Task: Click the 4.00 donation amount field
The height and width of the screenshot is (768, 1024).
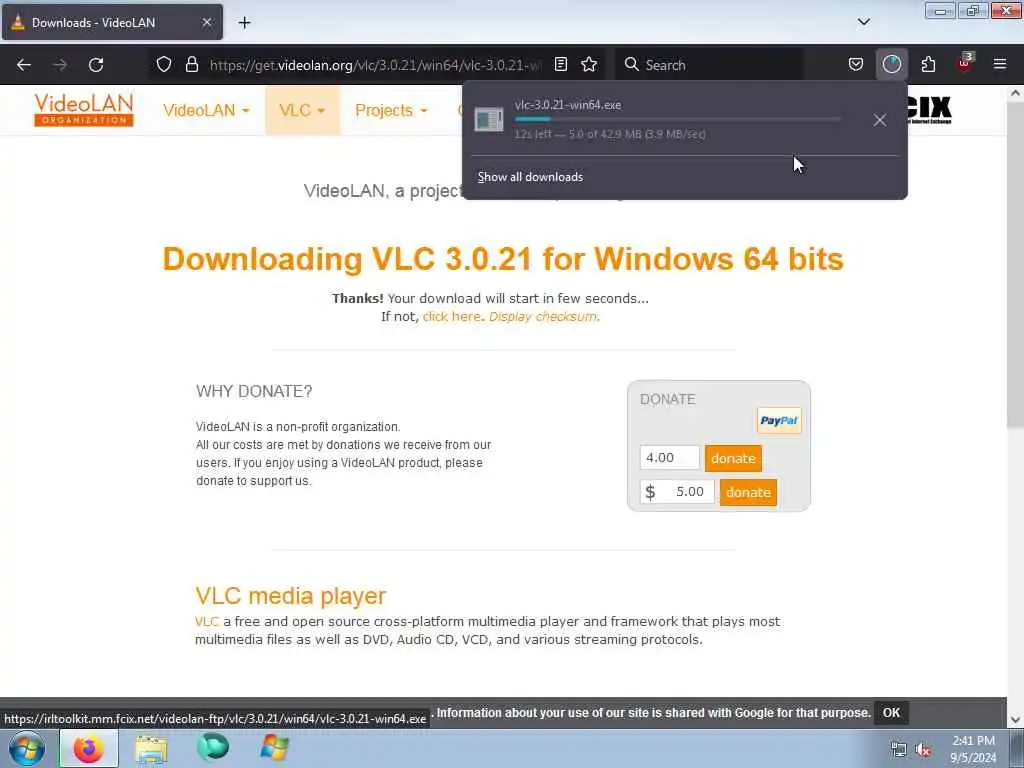Action: (x=669, y=458)
